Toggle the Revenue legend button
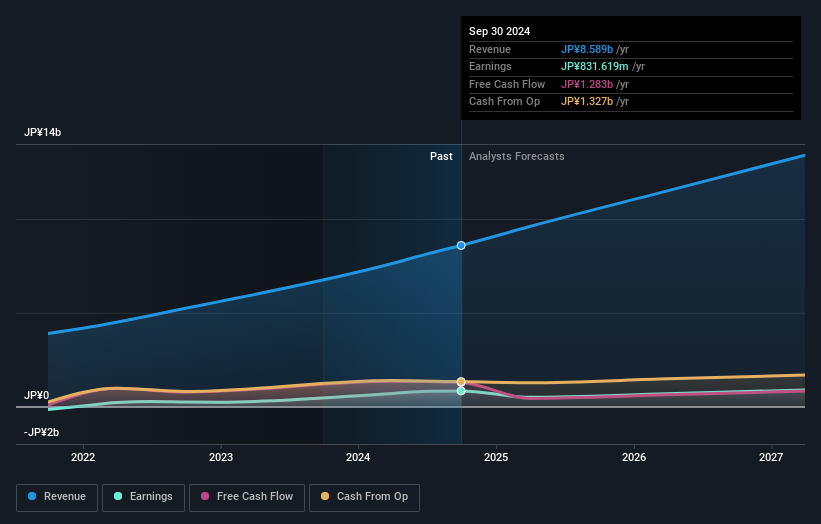Viewport: 821px width, 524px height. 57,497
